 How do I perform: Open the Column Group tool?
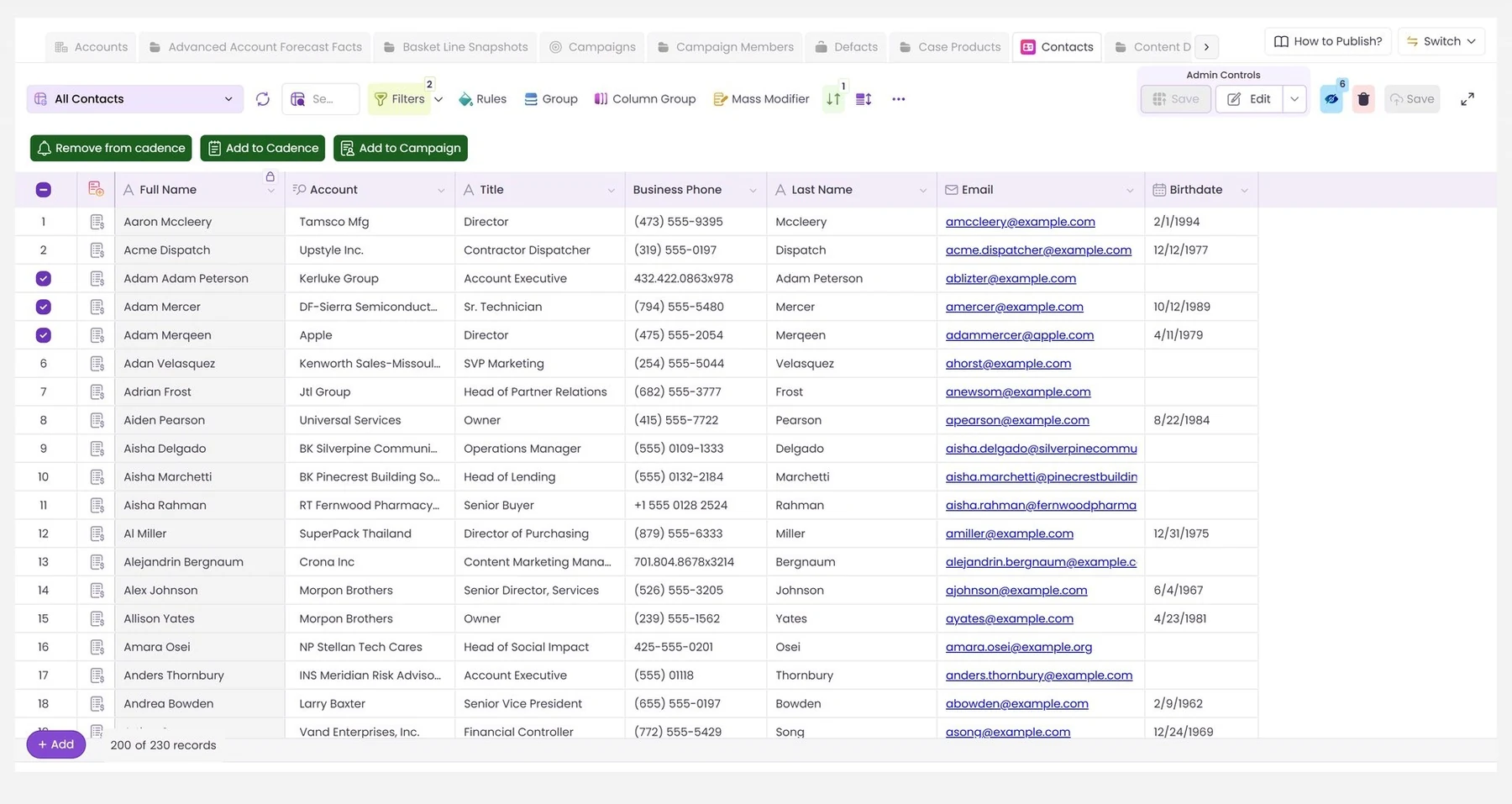coord(645,99)
